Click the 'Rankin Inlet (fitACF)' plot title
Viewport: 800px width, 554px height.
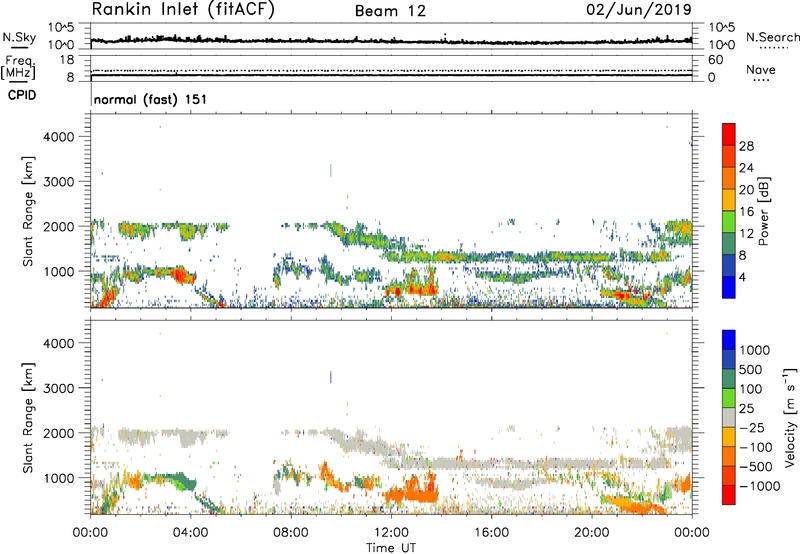click(x=183, y=9)
